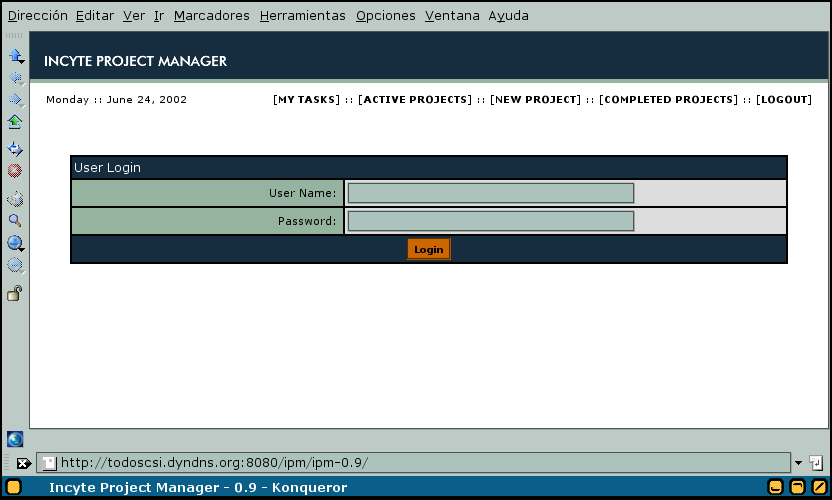832x500 pixels.
Task: Open the Opciones menu
Action: [386, 16]
